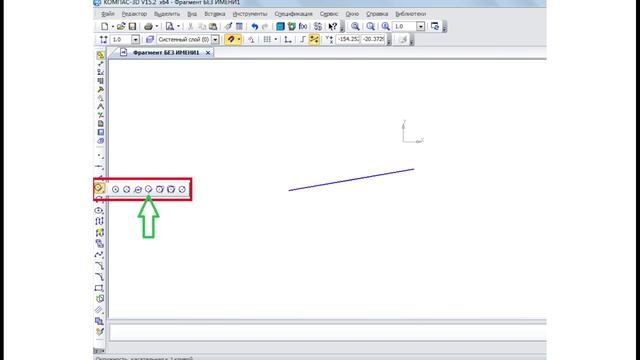Viewport: 640px width, 360px height.
Task: Create a new document with the New icon
Action: point(105,27)
